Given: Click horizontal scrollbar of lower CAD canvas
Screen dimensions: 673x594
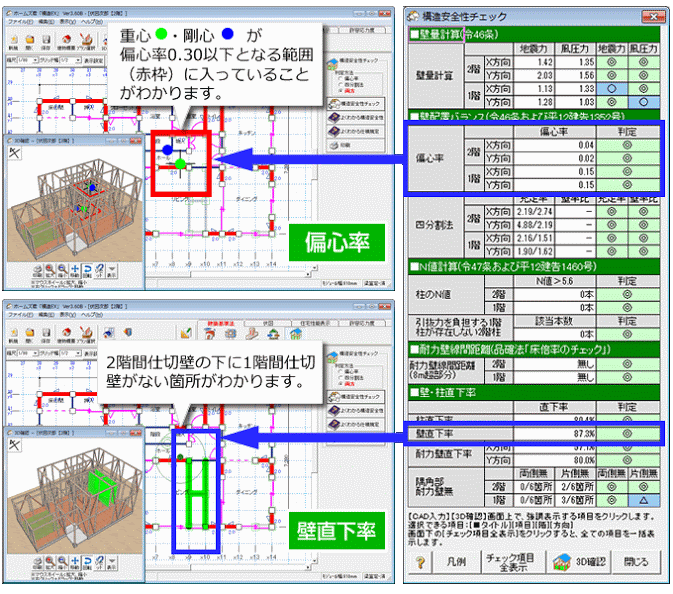Looking at the screenshot, I should coord(227,567).
